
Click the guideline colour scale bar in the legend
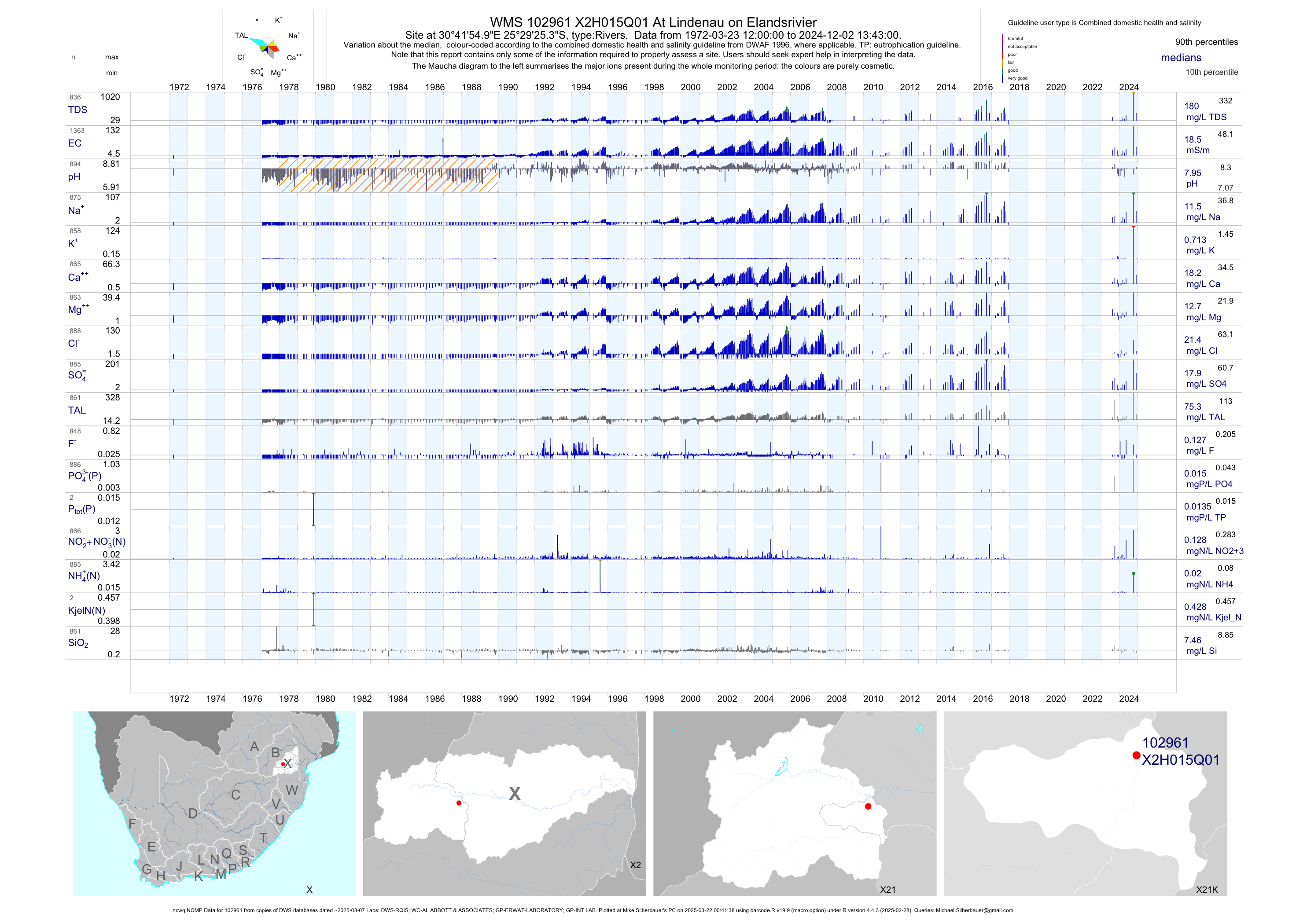point(1002,58)
